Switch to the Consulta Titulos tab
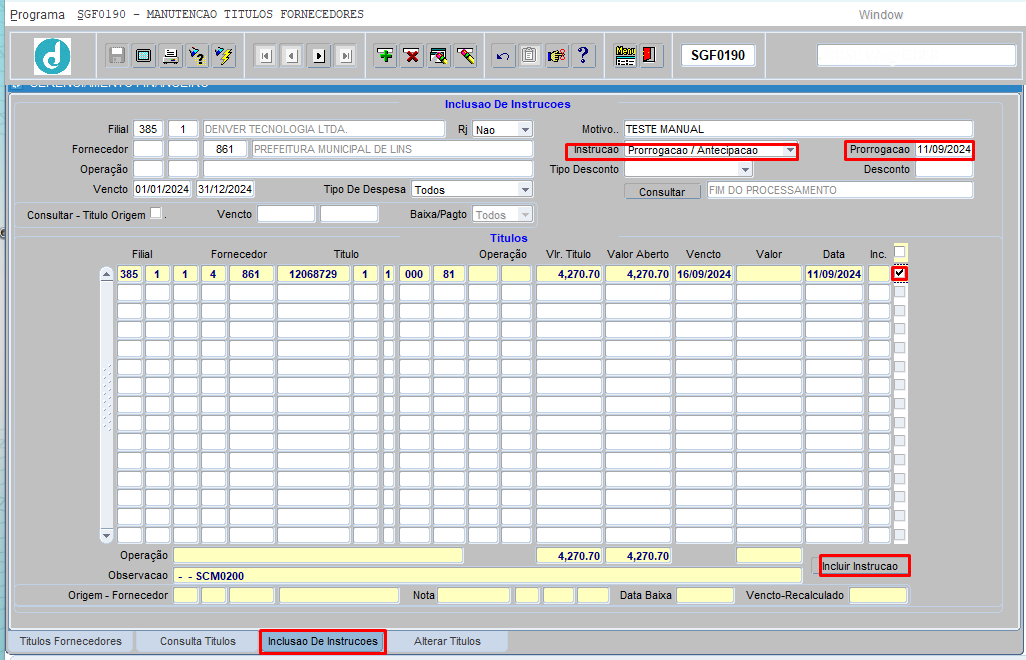This screenshot has height=660, width=1026. coord(198,641)
